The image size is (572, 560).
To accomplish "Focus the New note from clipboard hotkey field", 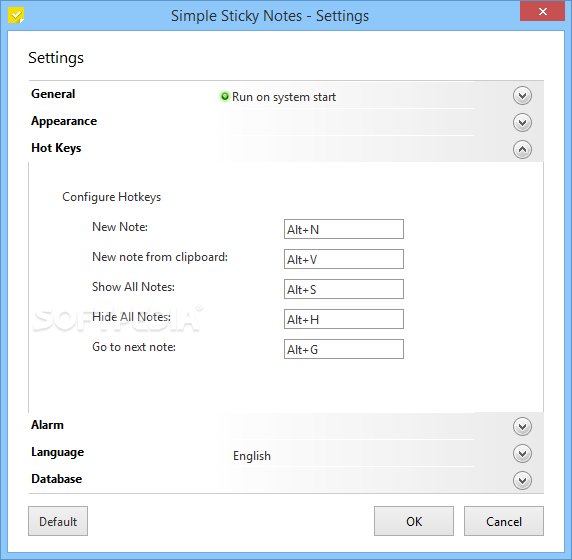I will tap(344, 259).
